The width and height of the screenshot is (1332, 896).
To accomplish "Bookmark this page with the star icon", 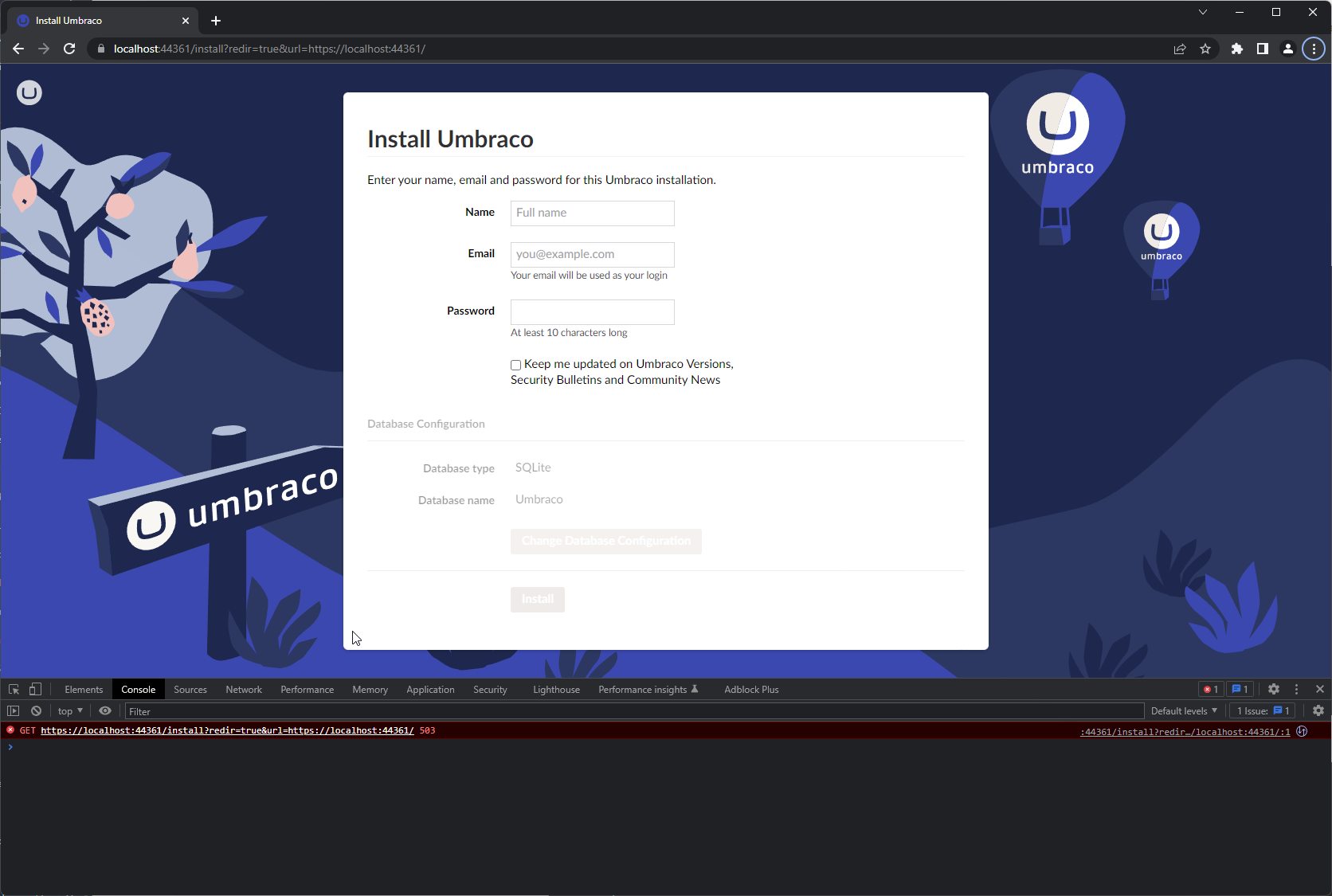I will (x=1205, y=49).
